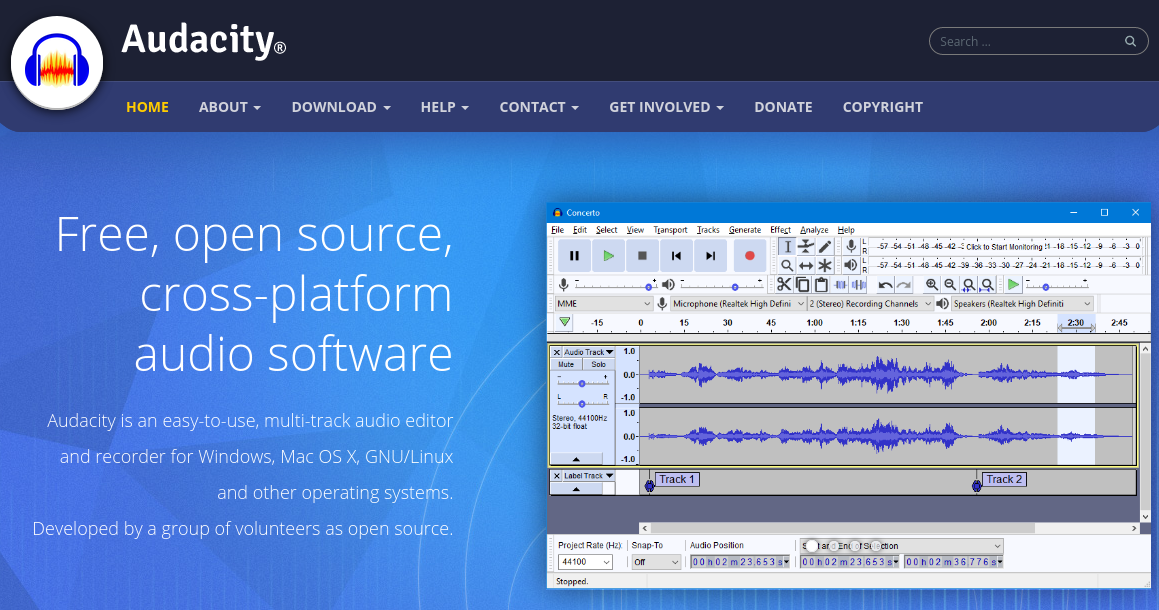Paste with the clipboard icon
The height and width of the screenshot is (610, 1159).
coord(821,285)
